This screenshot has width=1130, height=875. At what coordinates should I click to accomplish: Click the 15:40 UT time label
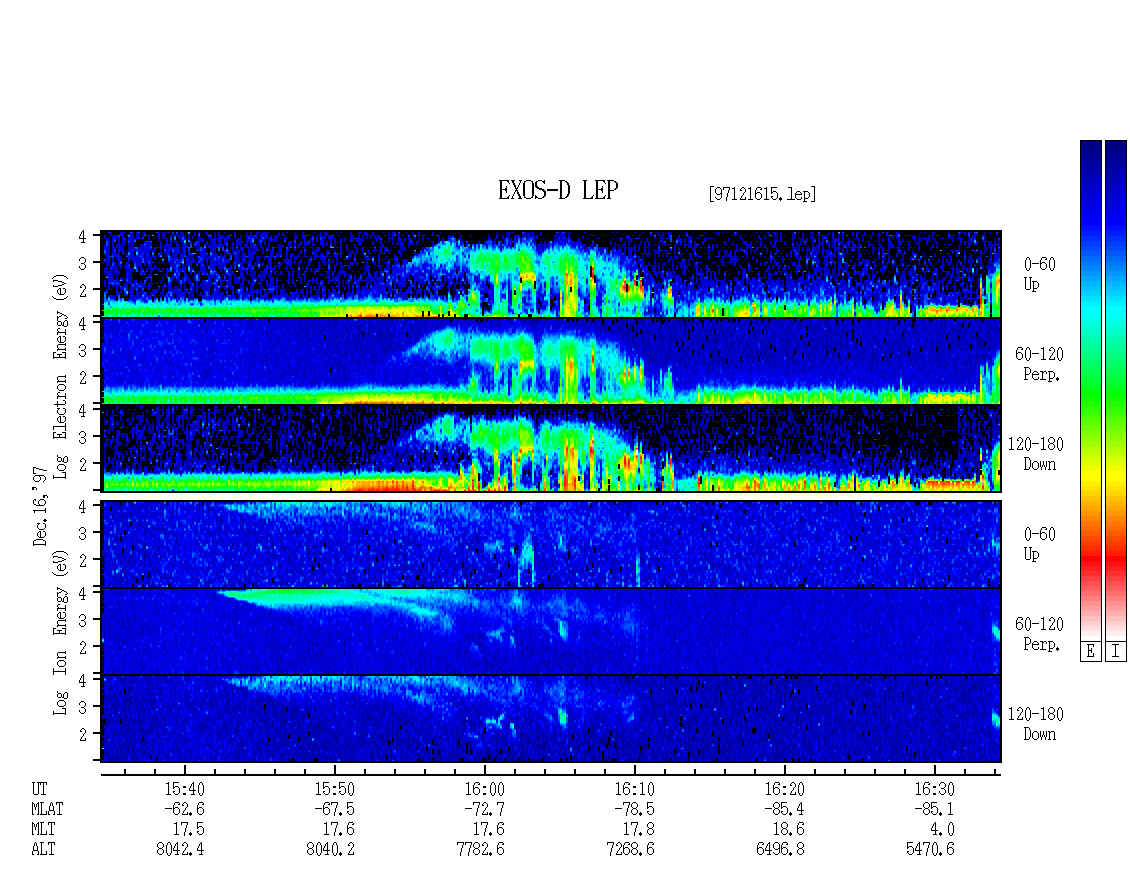(184, 789)
